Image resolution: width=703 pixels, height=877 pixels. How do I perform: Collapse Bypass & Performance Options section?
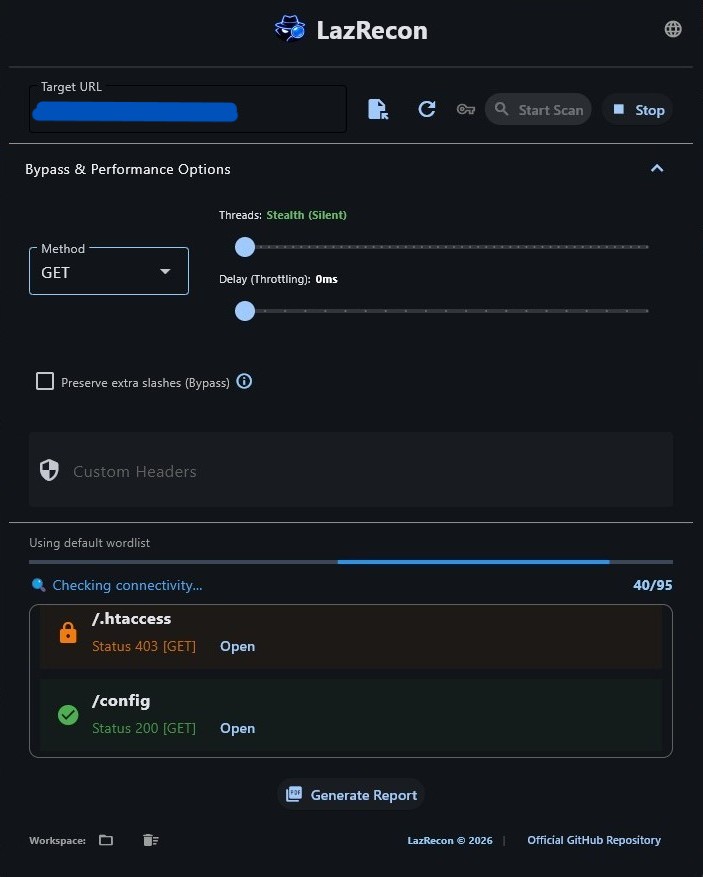click(657, 168)
